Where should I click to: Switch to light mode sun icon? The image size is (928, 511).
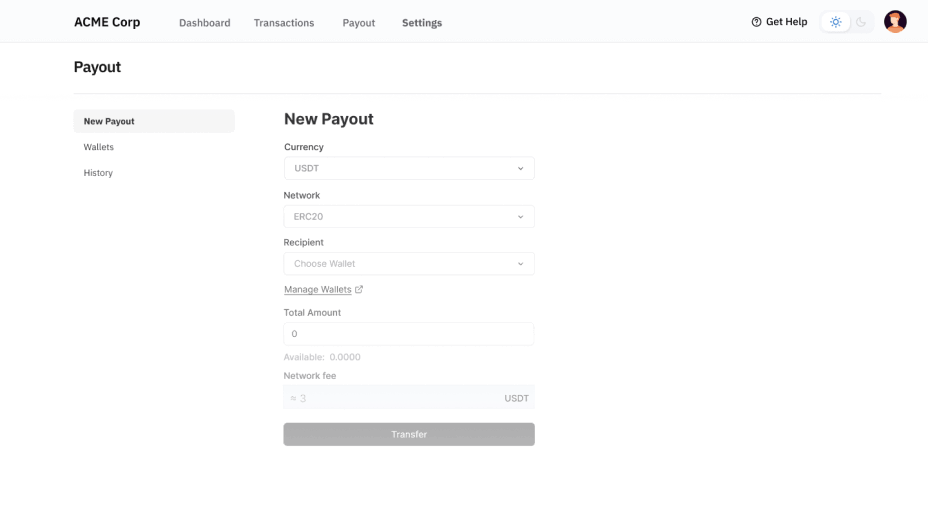coord(835,22)
